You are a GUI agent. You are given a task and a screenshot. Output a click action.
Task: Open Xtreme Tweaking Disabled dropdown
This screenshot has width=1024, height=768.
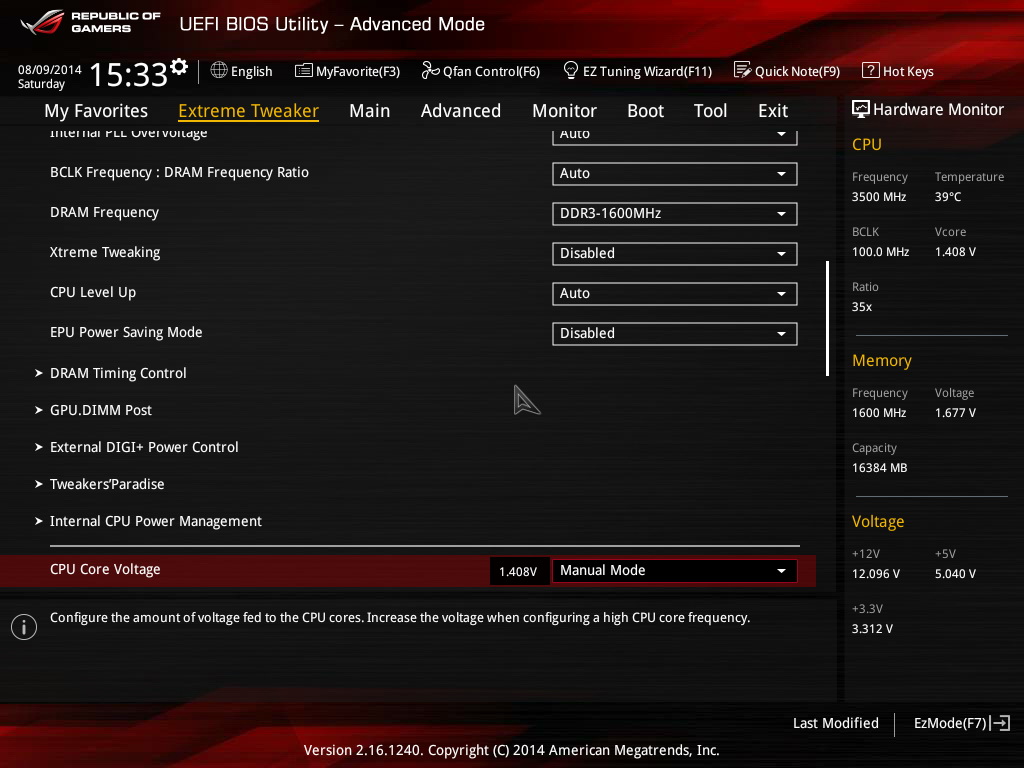click(674, 254)
